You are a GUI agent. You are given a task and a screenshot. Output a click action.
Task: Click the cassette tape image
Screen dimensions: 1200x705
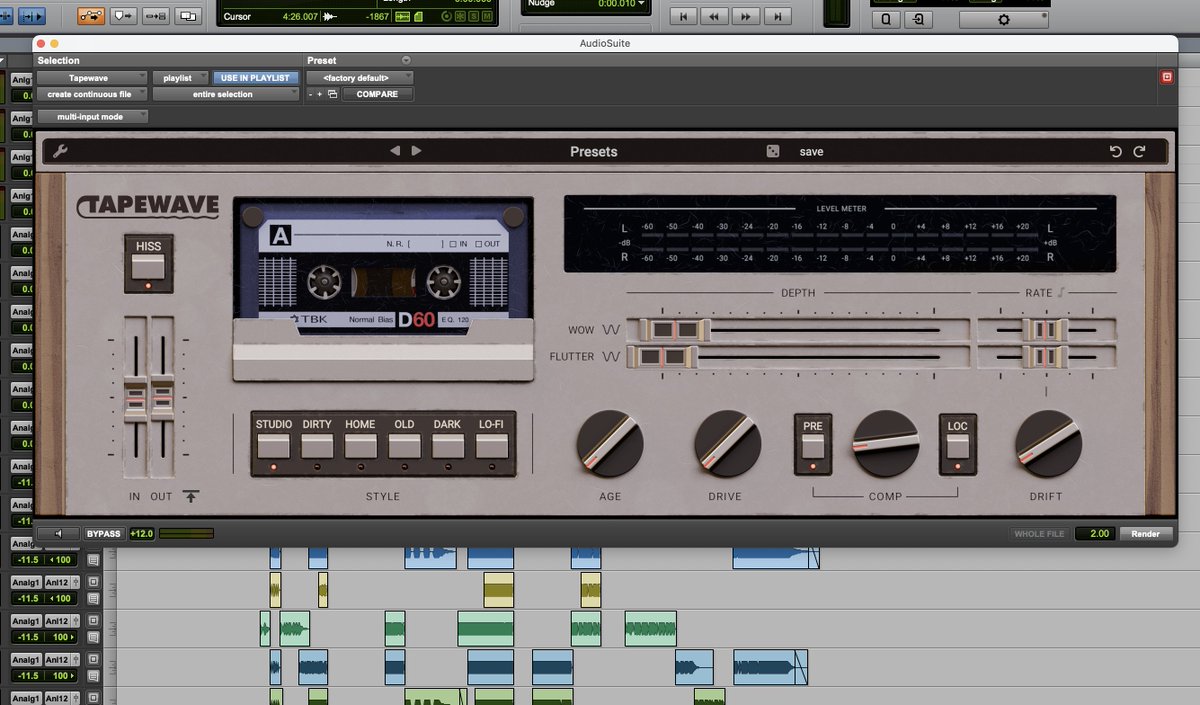click(383, 276)
